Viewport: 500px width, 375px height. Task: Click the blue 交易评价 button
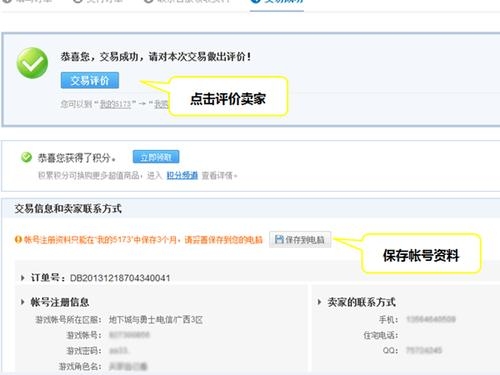pyautogui.click(x=90, y=80)
